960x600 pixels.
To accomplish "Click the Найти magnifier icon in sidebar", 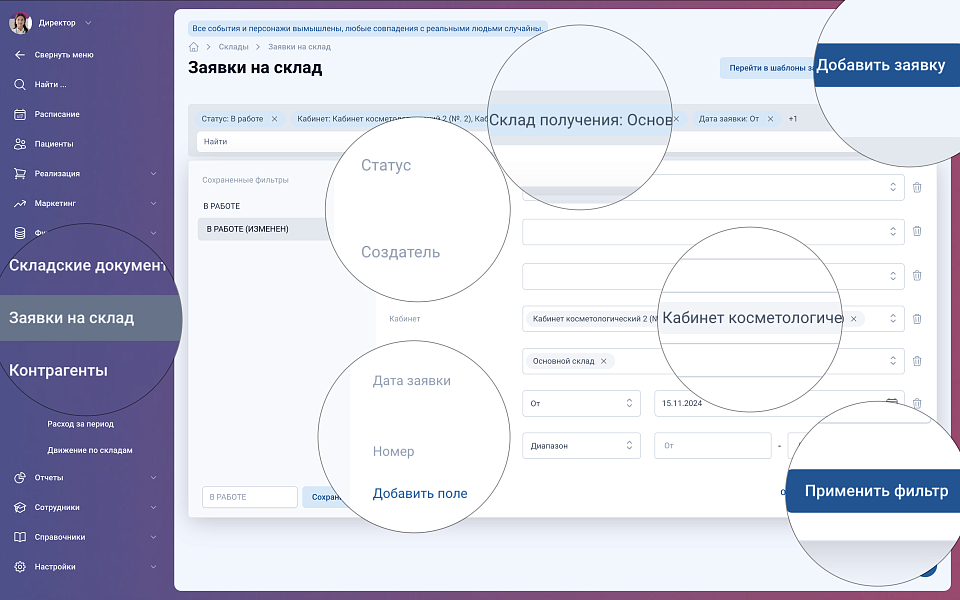I will point(20,84).
